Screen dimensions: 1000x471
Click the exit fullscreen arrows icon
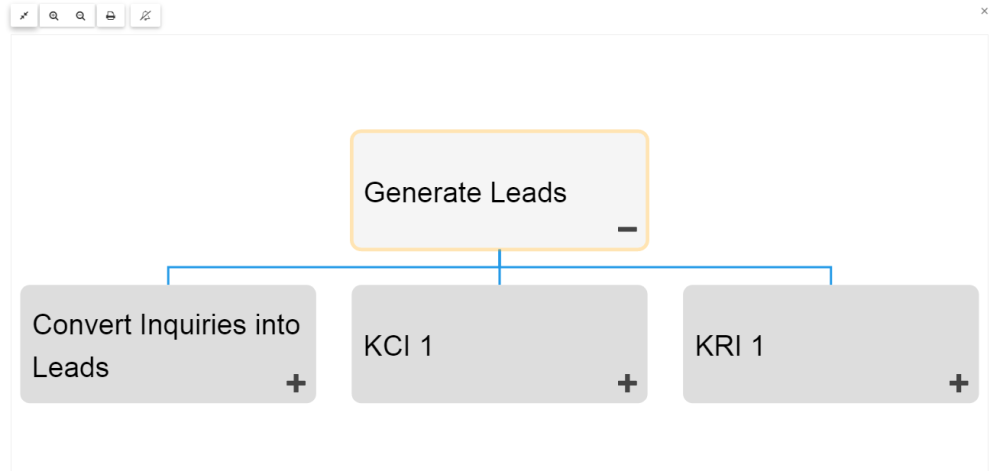[24, 16]
